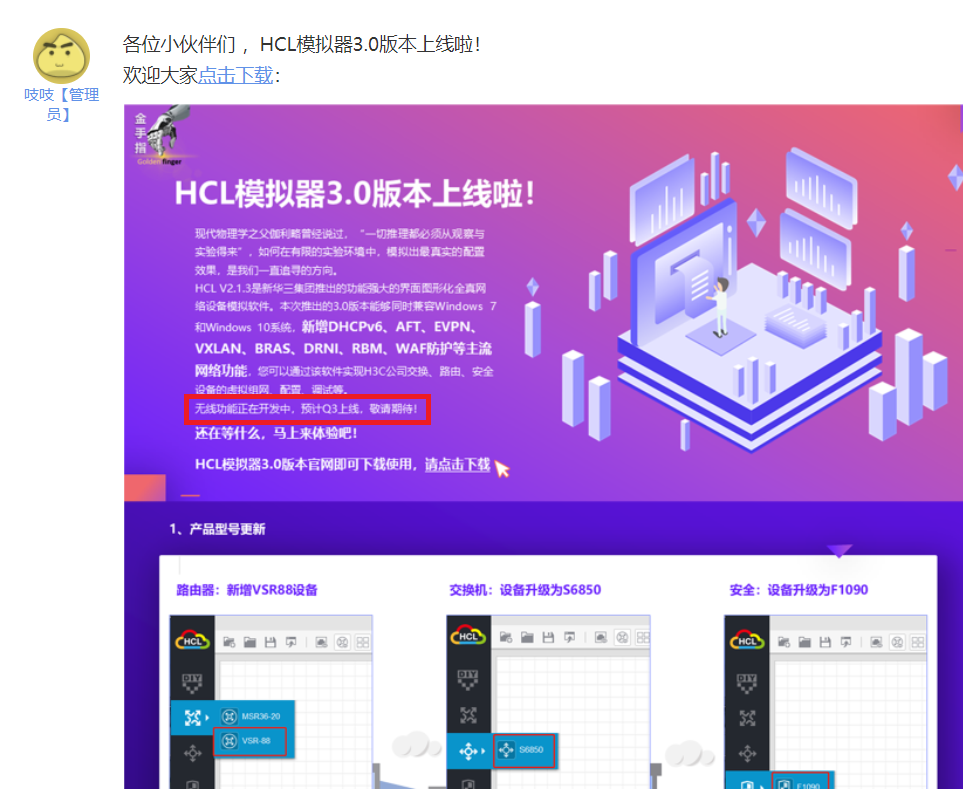
Task: Select the switch category icon in router panel sidebar
Action: click(193, 753)
